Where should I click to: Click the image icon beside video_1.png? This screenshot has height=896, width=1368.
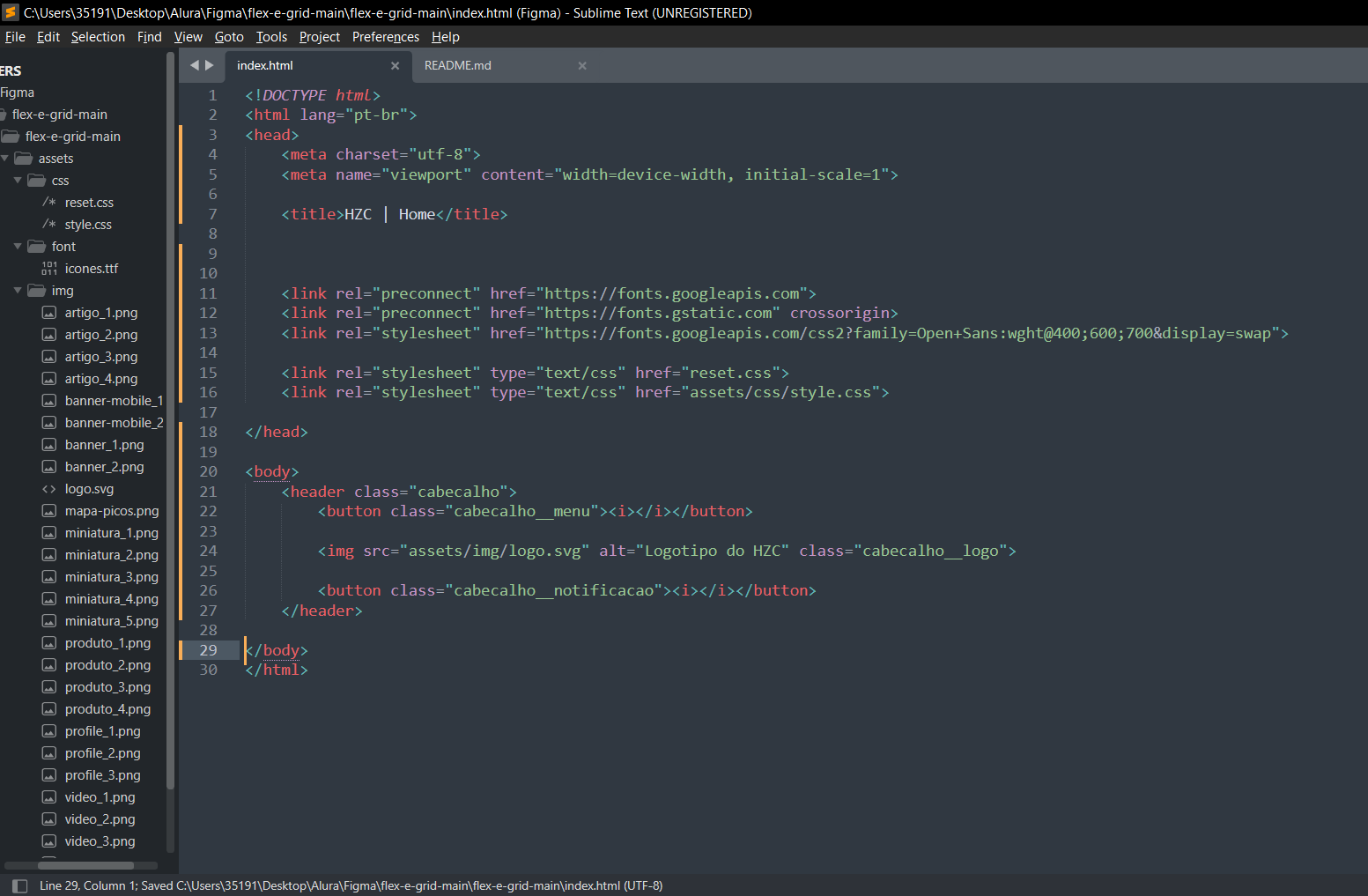(49, 797)
